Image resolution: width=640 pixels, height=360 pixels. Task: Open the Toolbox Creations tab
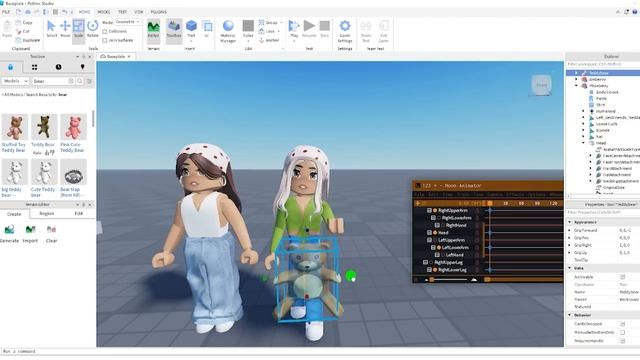(x=82, y=67)
